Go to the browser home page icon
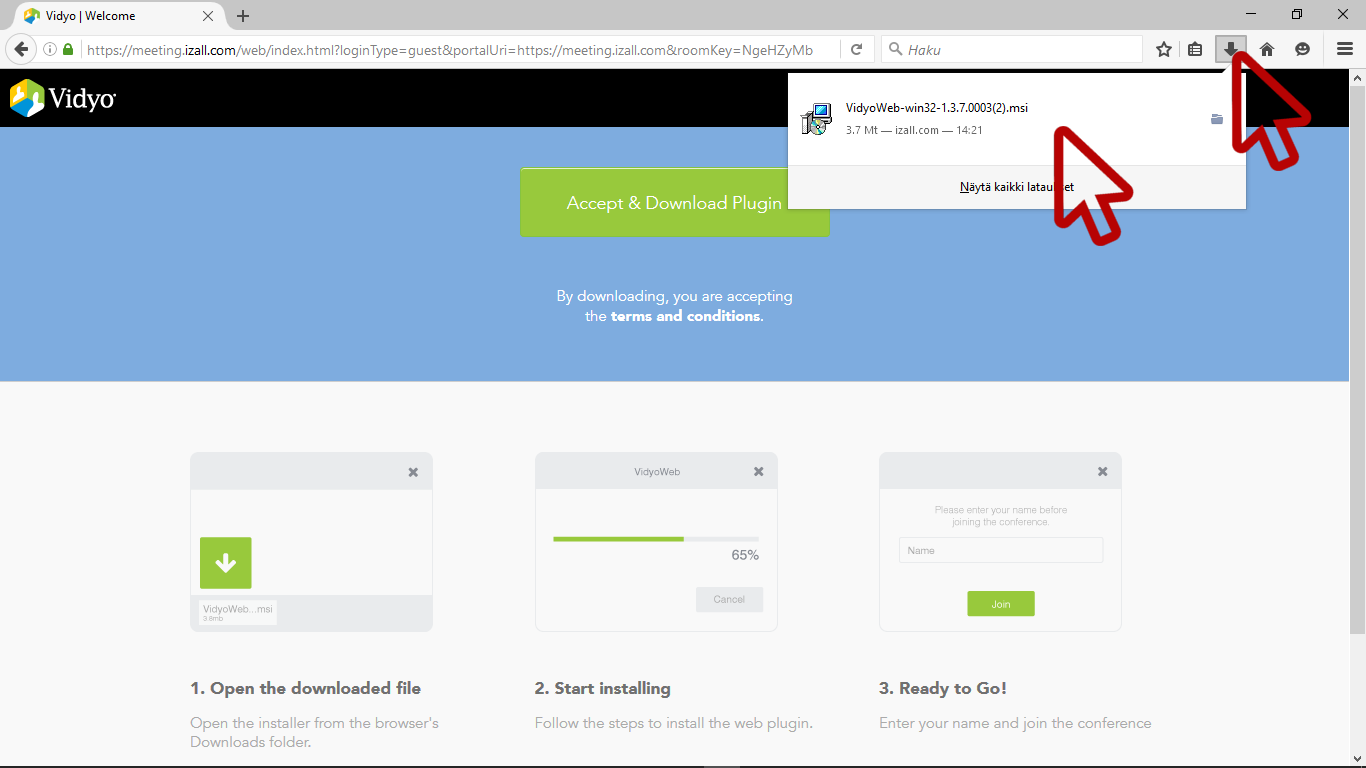 [1267, 49]
